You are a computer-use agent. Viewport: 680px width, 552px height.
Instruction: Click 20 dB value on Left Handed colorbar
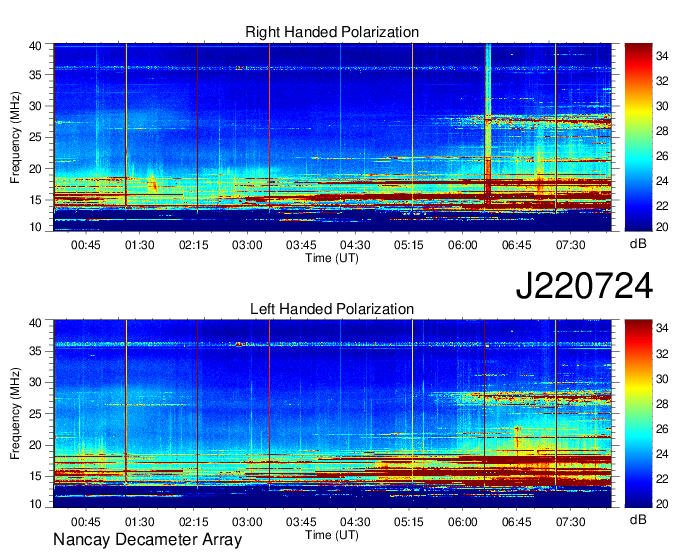(x=662, y=504)
